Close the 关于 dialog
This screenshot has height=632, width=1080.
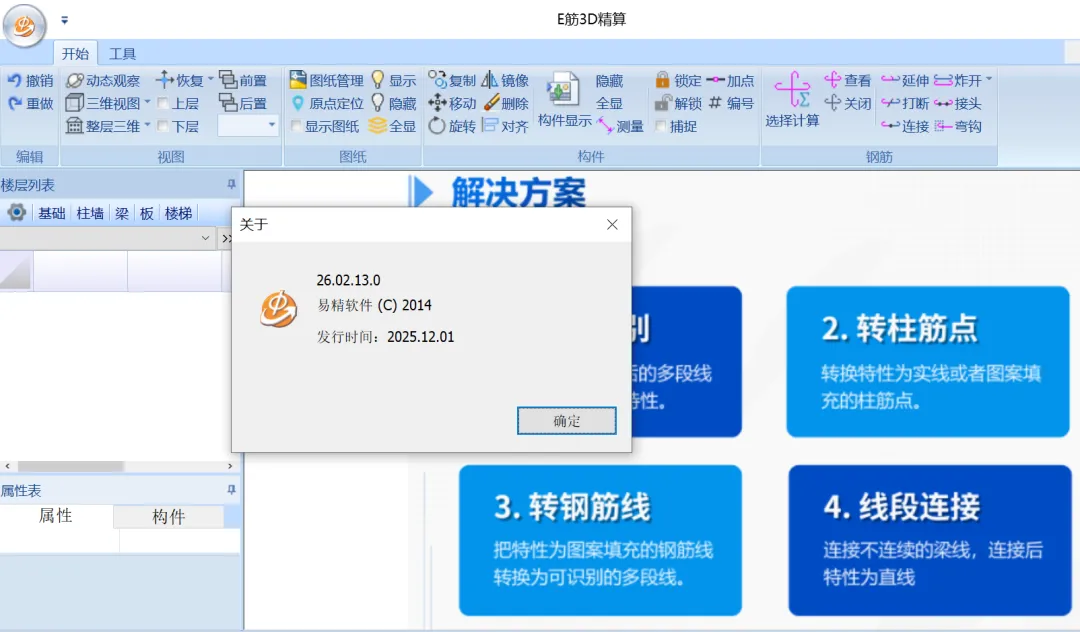612,224
